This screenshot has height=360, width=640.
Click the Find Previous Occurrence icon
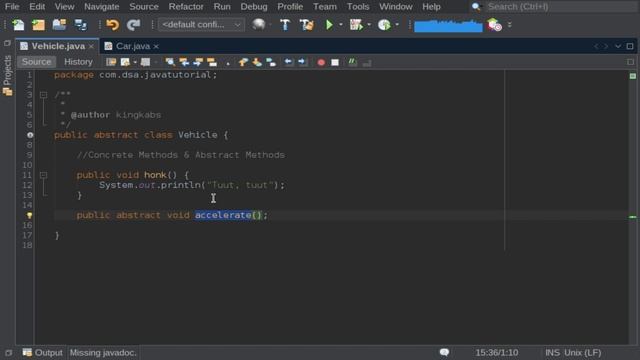184,62
